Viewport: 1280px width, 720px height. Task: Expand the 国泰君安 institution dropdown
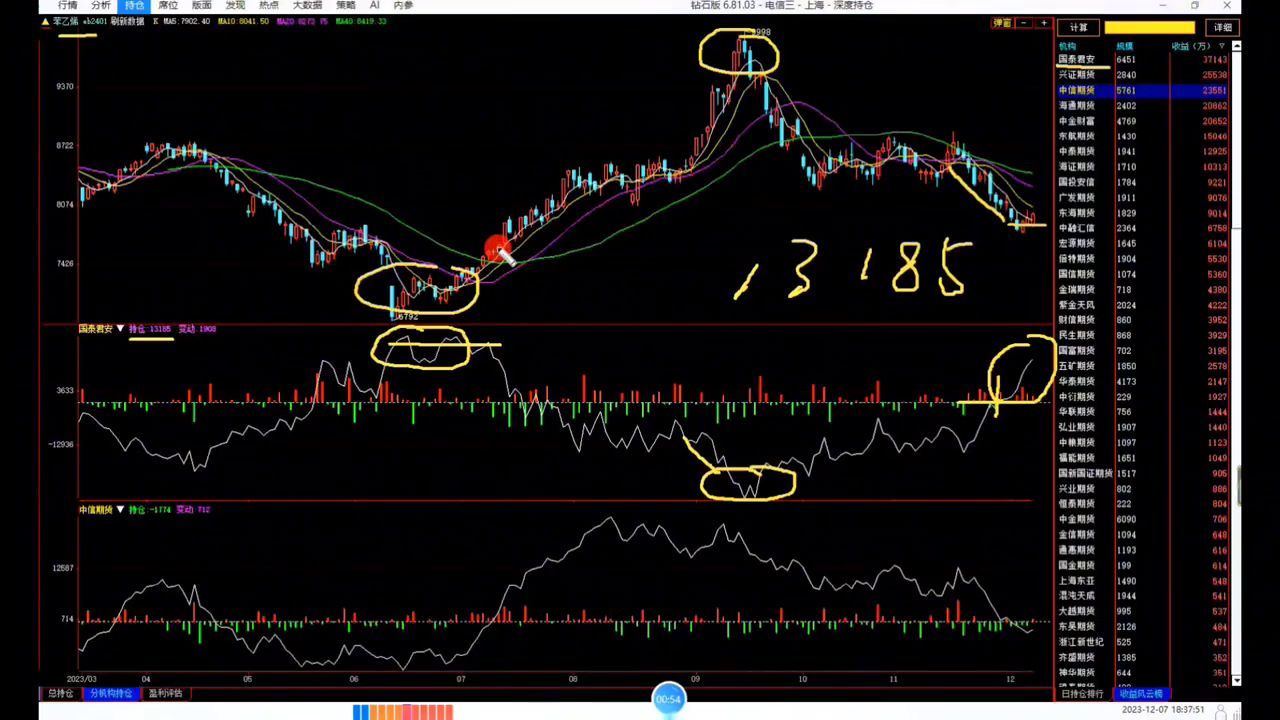[120, 329]
